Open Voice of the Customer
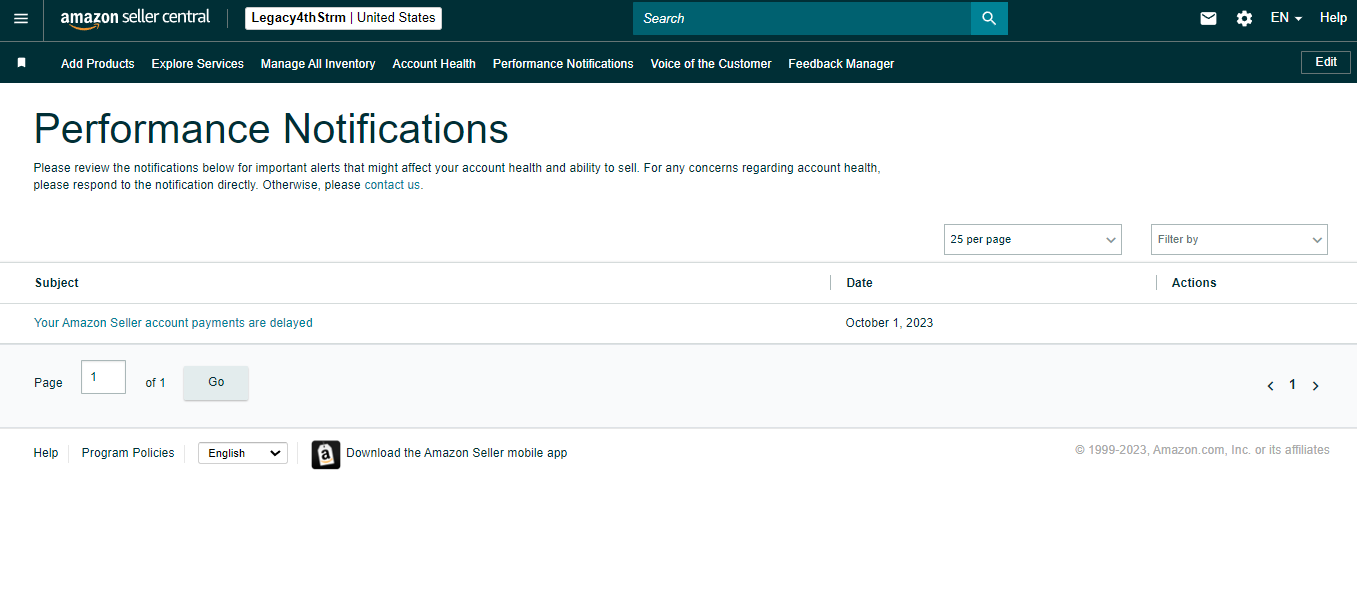 pyautogui.click(x=711, y=63)
